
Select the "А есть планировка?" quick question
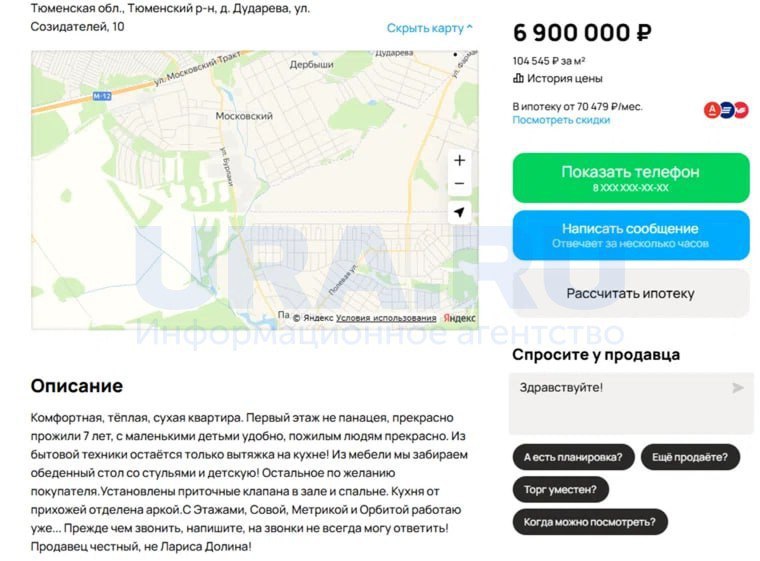click(573, 458)
